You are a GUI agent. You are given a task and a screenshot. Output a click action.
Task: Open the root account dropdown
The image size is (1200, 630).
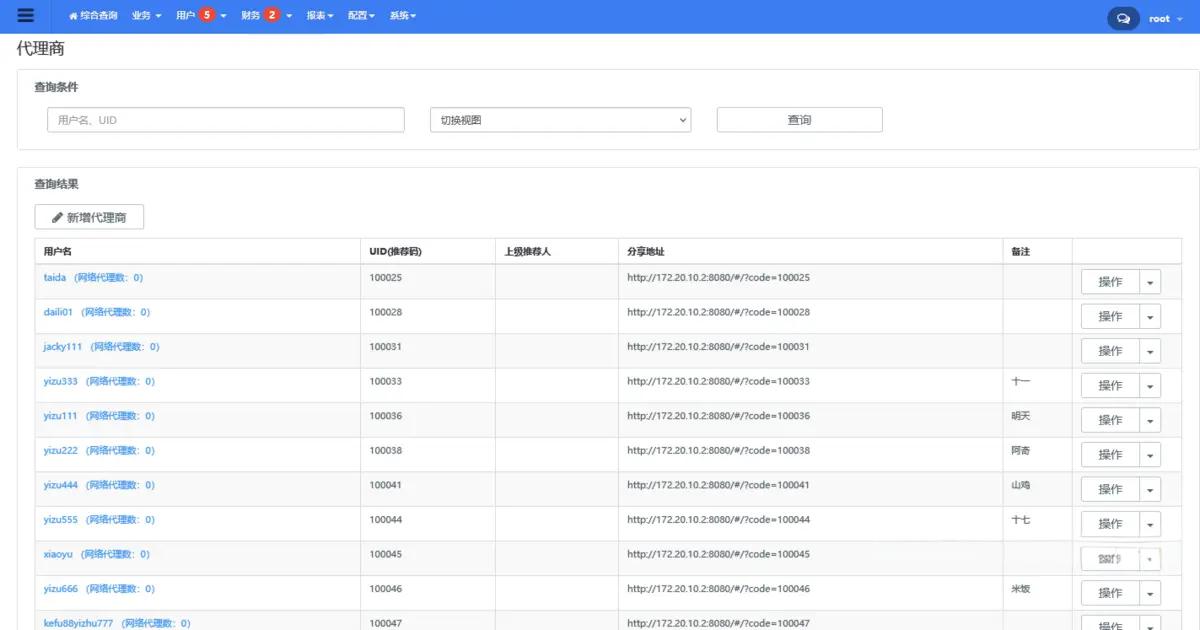1166,18
